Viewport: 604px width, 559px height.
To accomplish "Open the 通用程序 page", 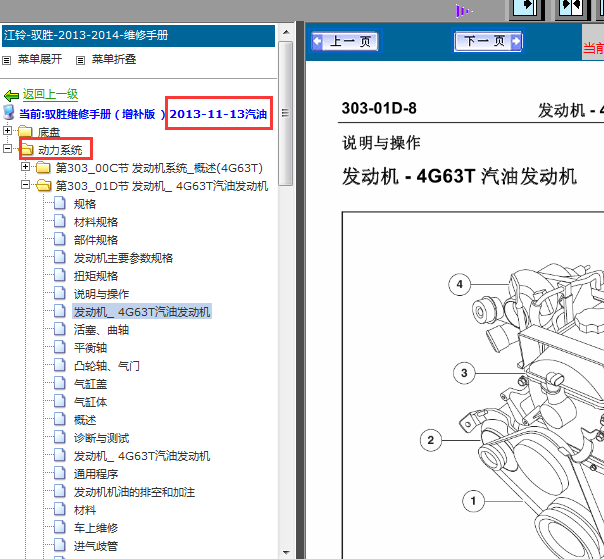I will coord(96,474).
